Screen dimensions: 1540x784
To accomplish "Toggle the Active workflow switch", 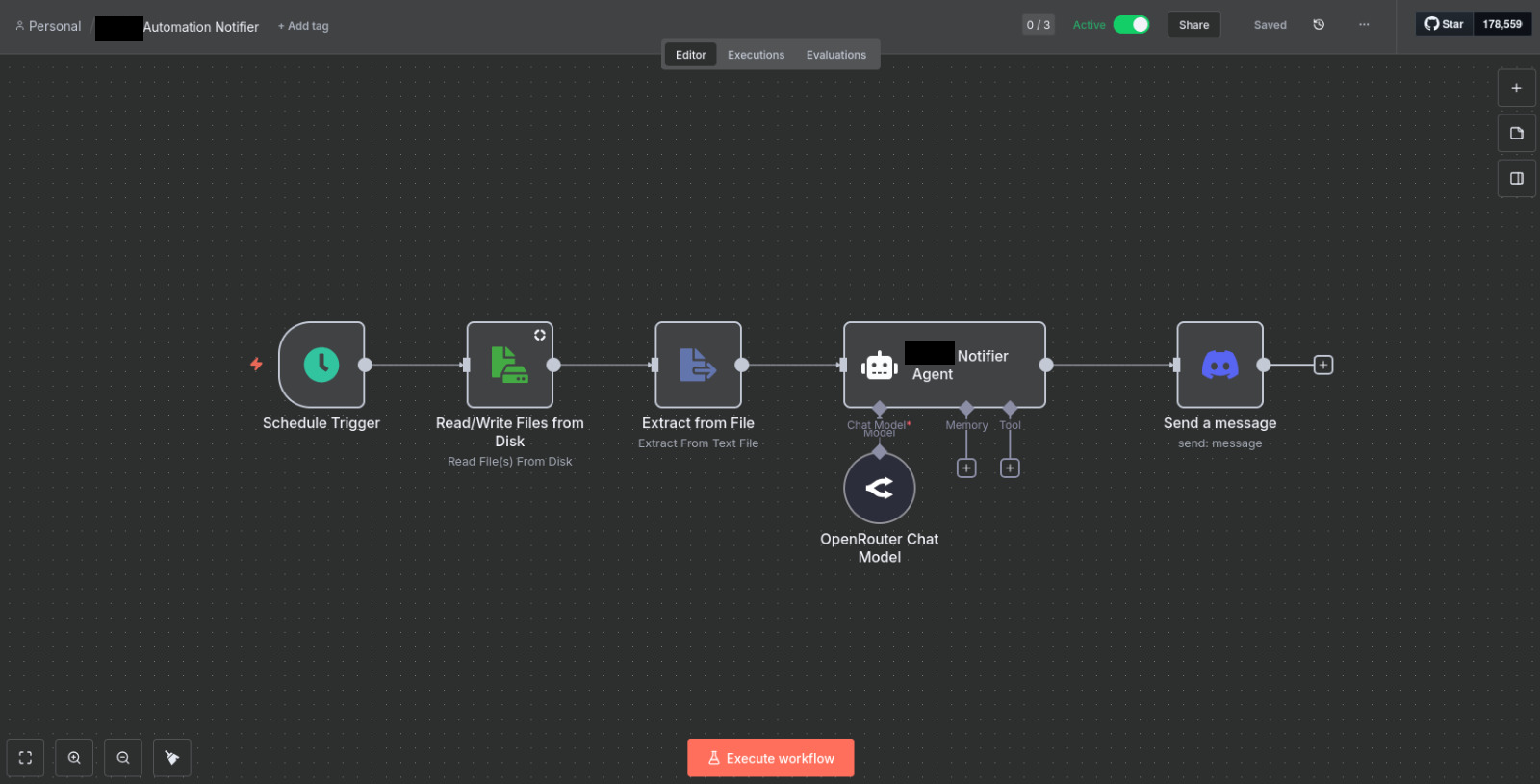I will [1131, 25].
